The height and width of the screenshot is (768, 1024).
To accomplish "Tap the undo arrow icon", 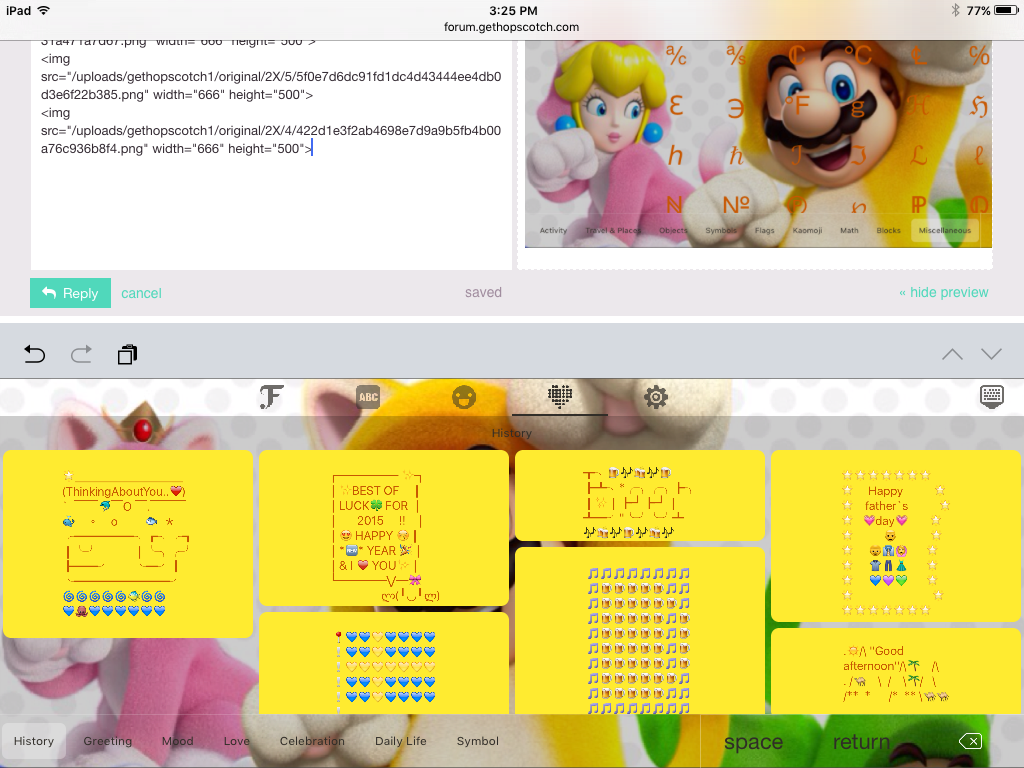I will pos(35,354).
